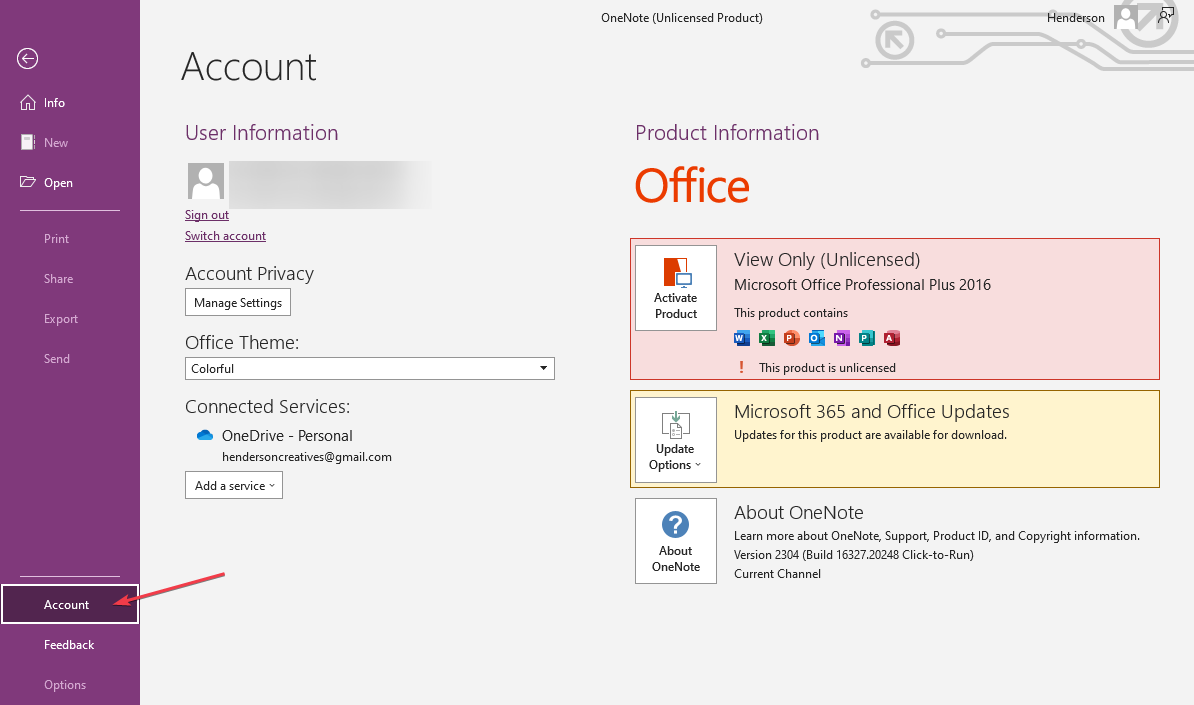Click the Switch account link
The height and width of the screenshot is (705, 1194).
click(x=225, y=236)
